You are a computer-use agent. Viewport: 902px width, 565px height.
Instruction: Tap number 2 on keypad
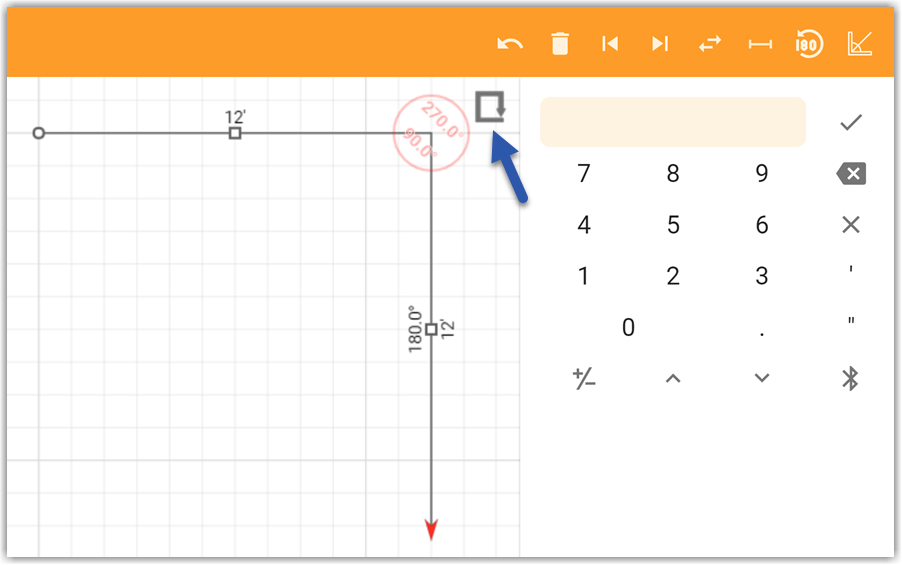click(x=673, y=276)
